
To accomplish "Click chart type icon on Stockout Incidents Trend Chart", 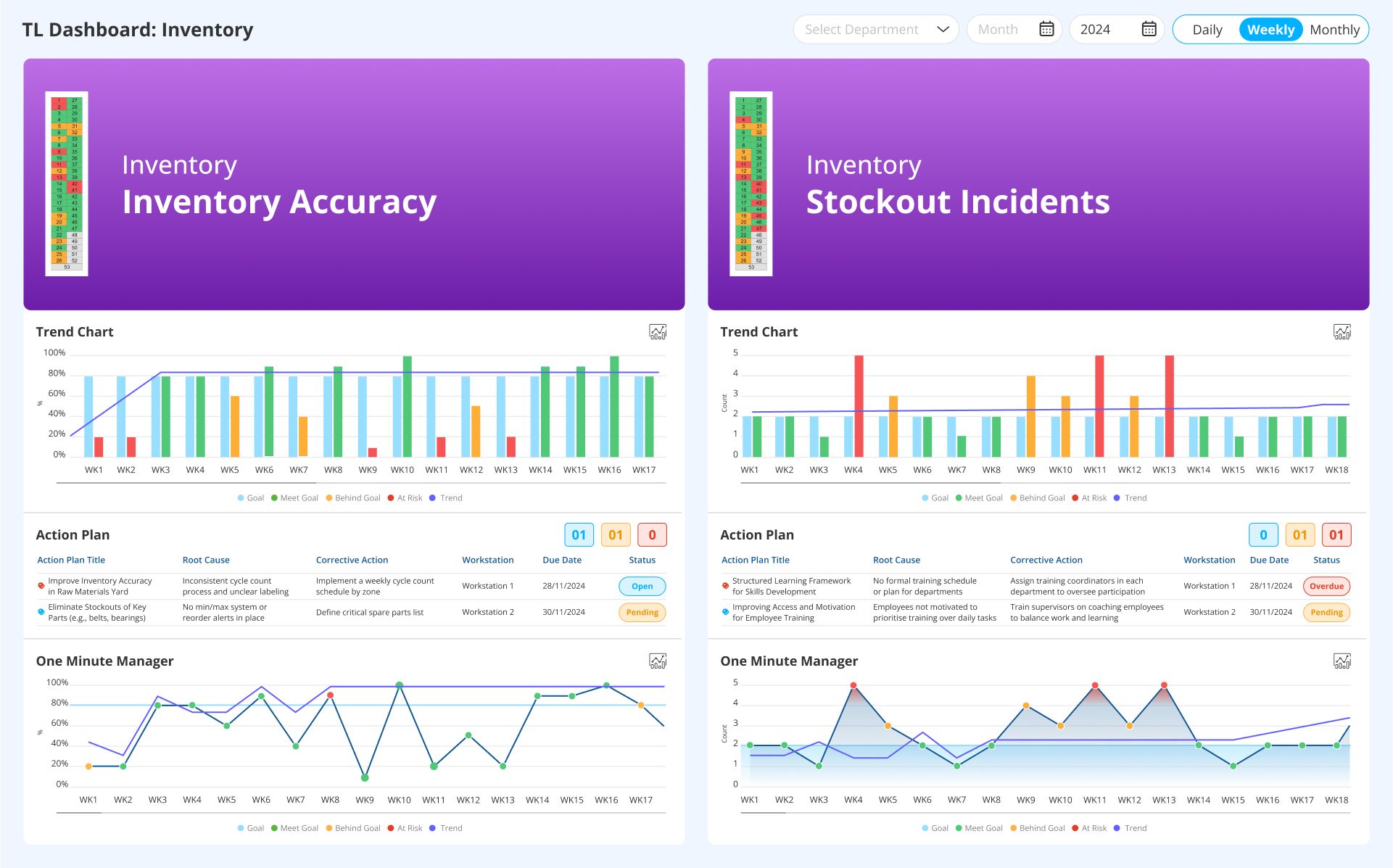I will click(x=1342, y=332).
